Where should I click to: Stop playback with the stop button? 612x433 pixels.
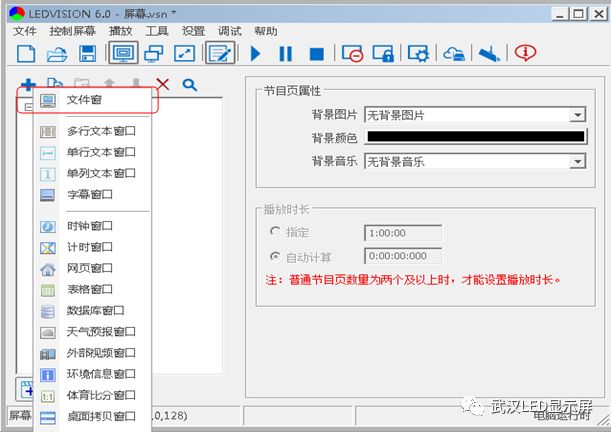point(317,54)
